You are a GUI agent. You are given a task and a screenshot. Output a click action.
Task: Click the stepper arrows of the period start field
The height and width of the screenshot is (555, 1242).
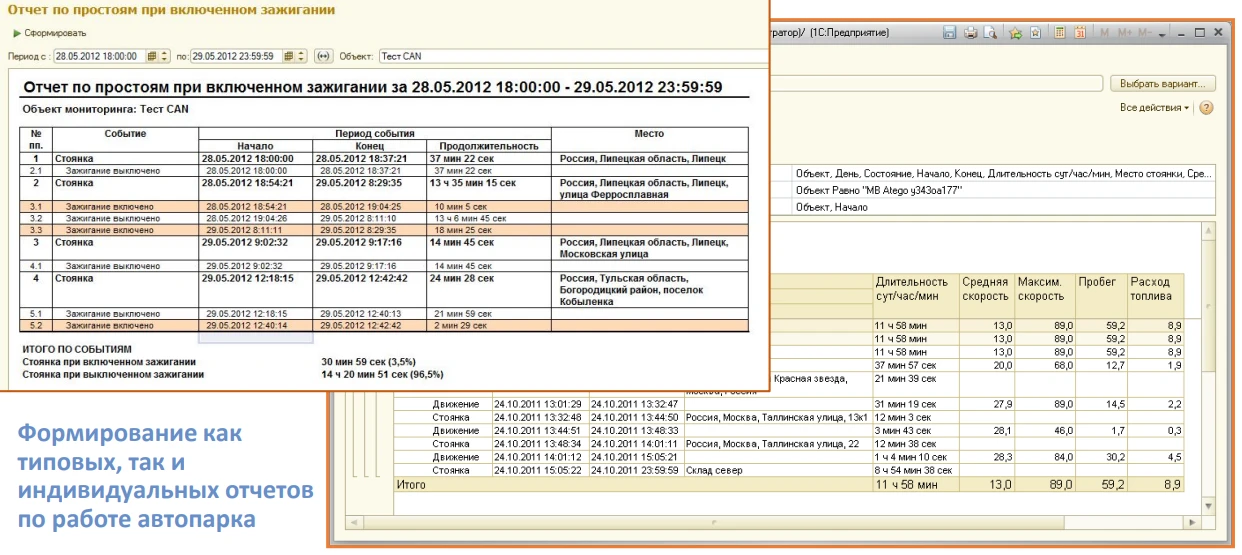click(165, 57)
